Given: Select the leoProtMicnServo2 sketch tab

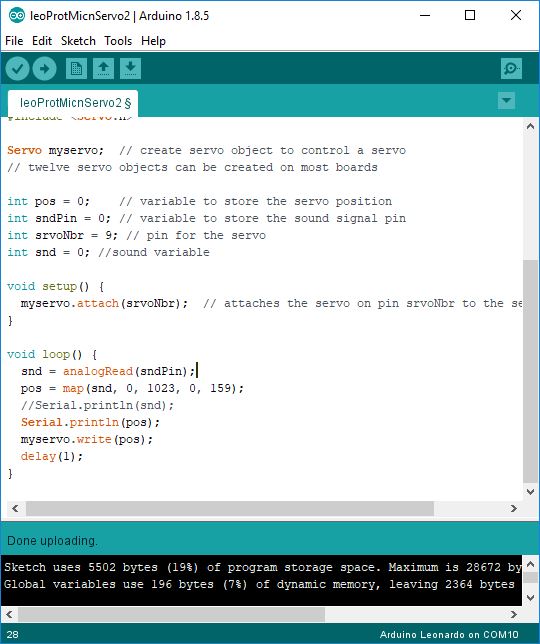Looking at the screenshot, I should point(73,103).
